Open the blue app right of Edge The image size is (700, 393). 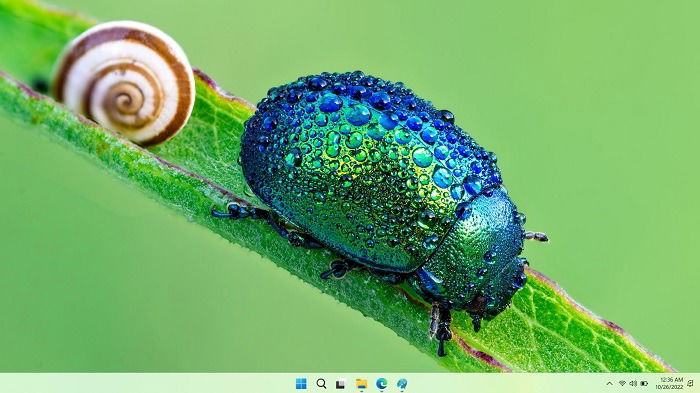[x=402, y=383]
